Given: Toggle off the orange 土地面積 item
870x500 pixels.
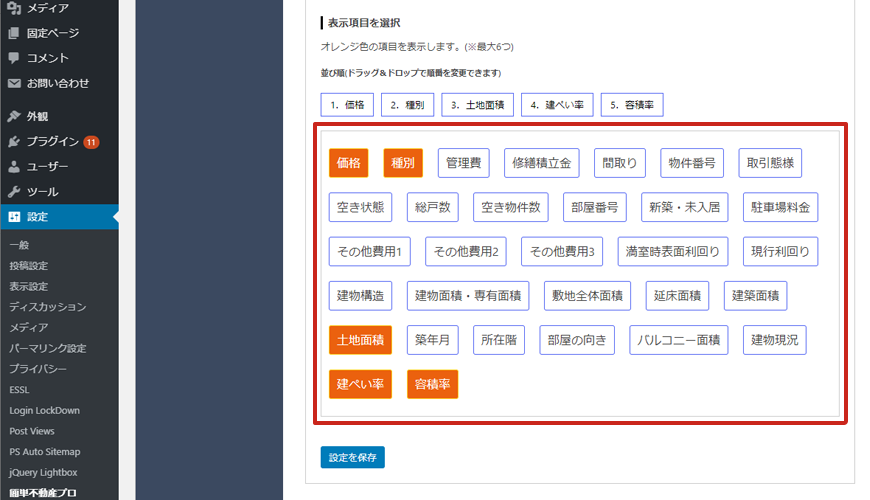Looking at the screenshot, I should click(x=360, y=340).
